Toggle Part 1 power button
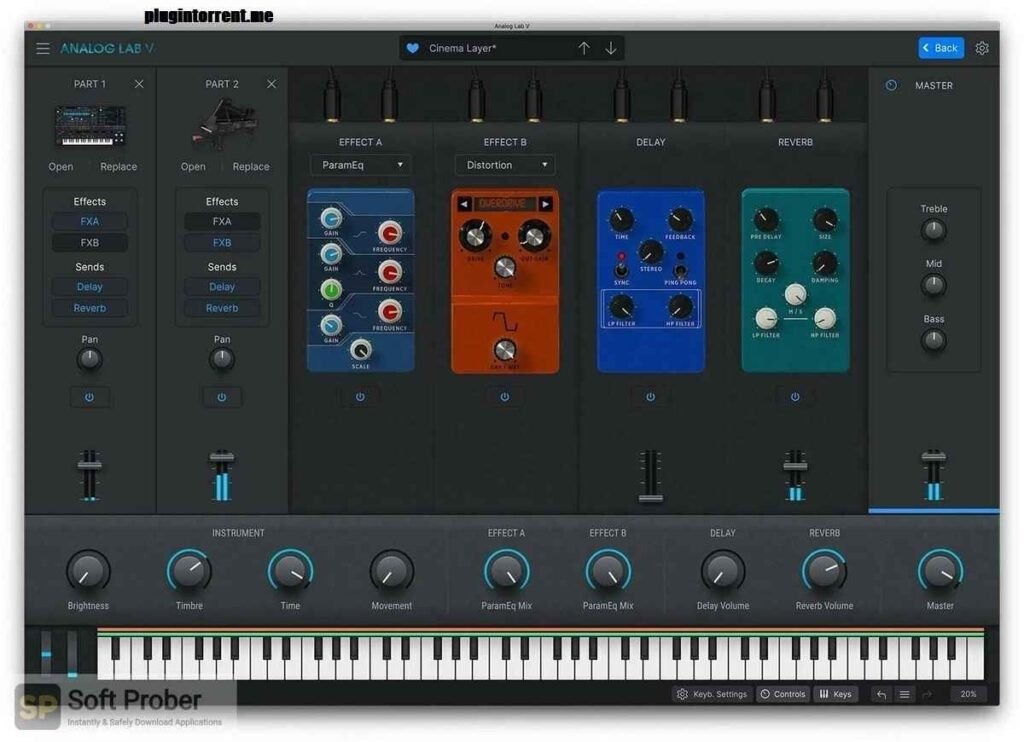 89,397
